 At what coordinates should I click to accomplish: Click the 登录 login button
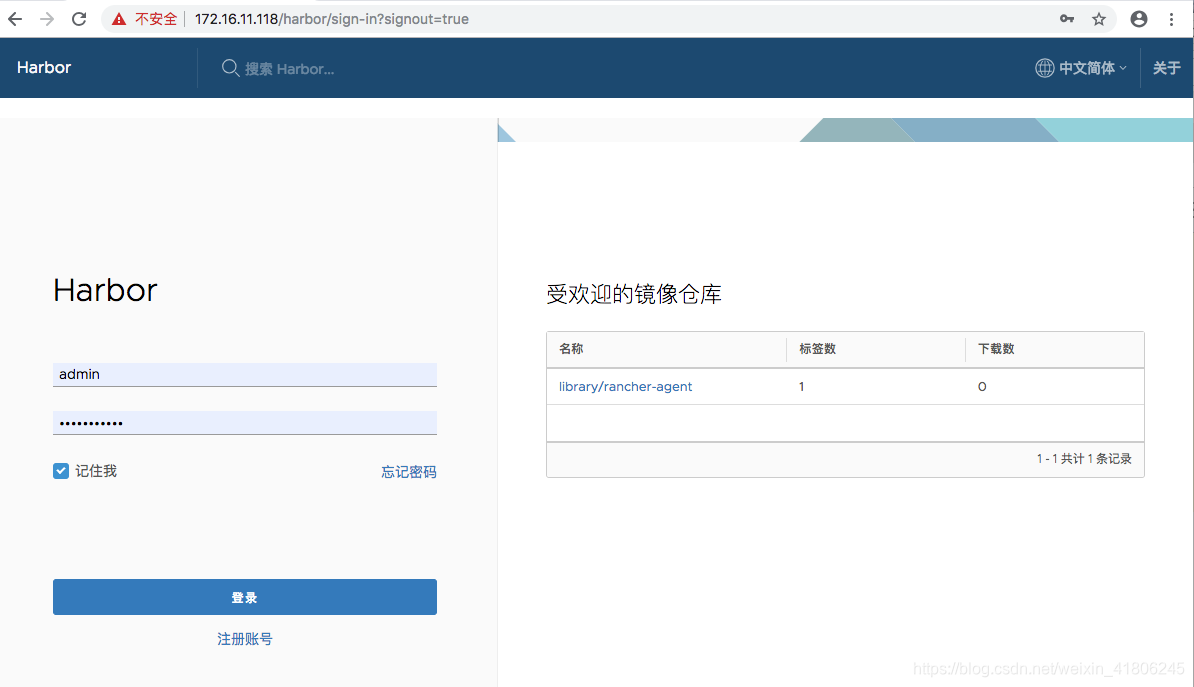pos(244,597)
